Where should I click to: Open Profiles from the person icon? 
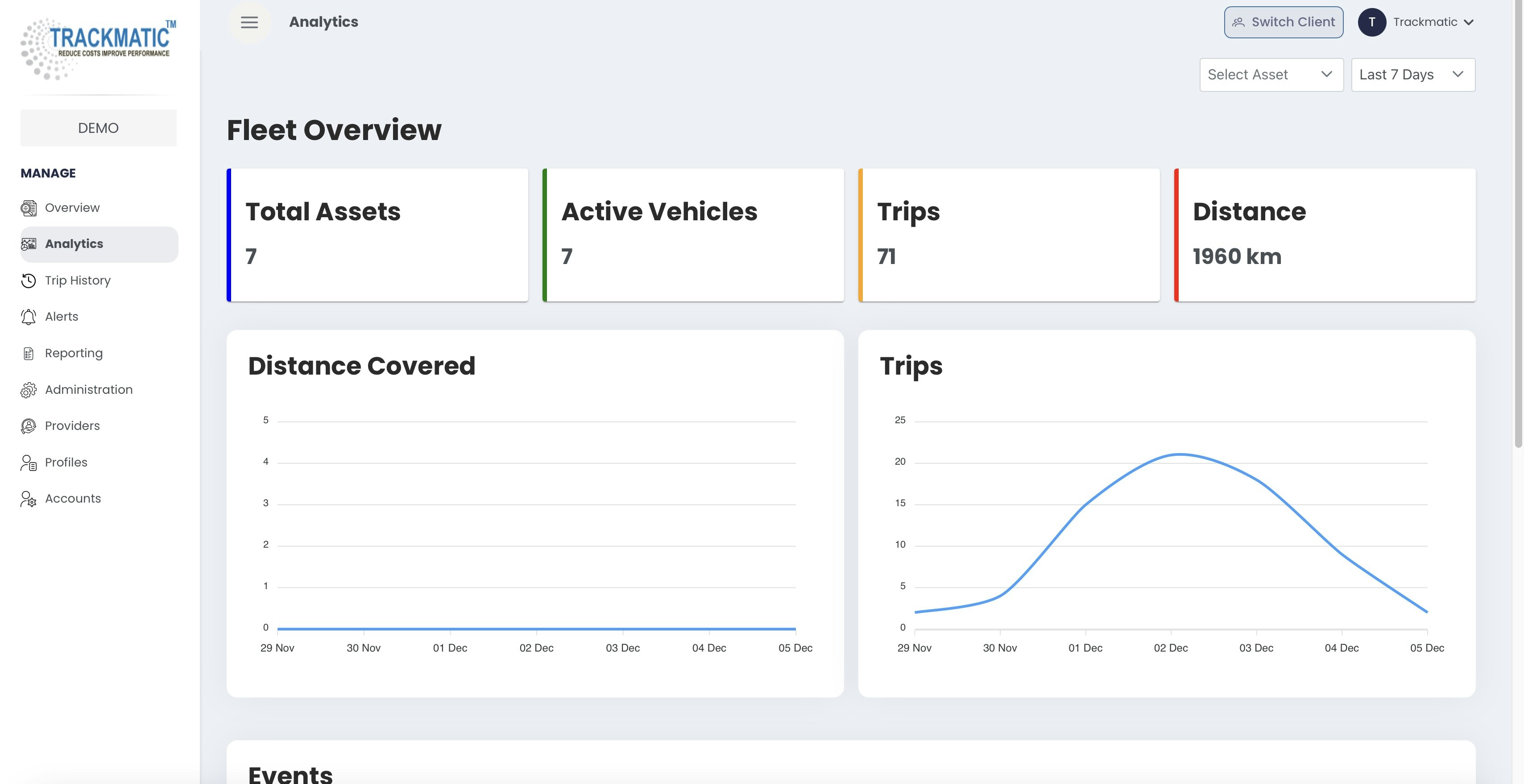[29, 463]
